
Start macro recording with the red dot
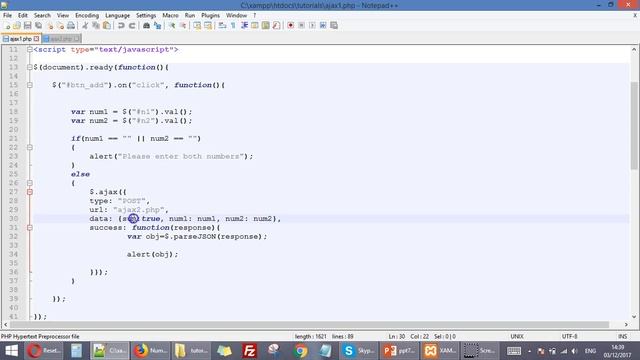point(291,26)
